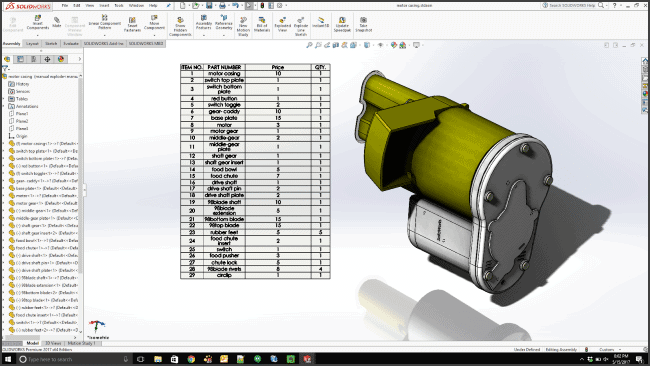Select the History item in tree

19,84
